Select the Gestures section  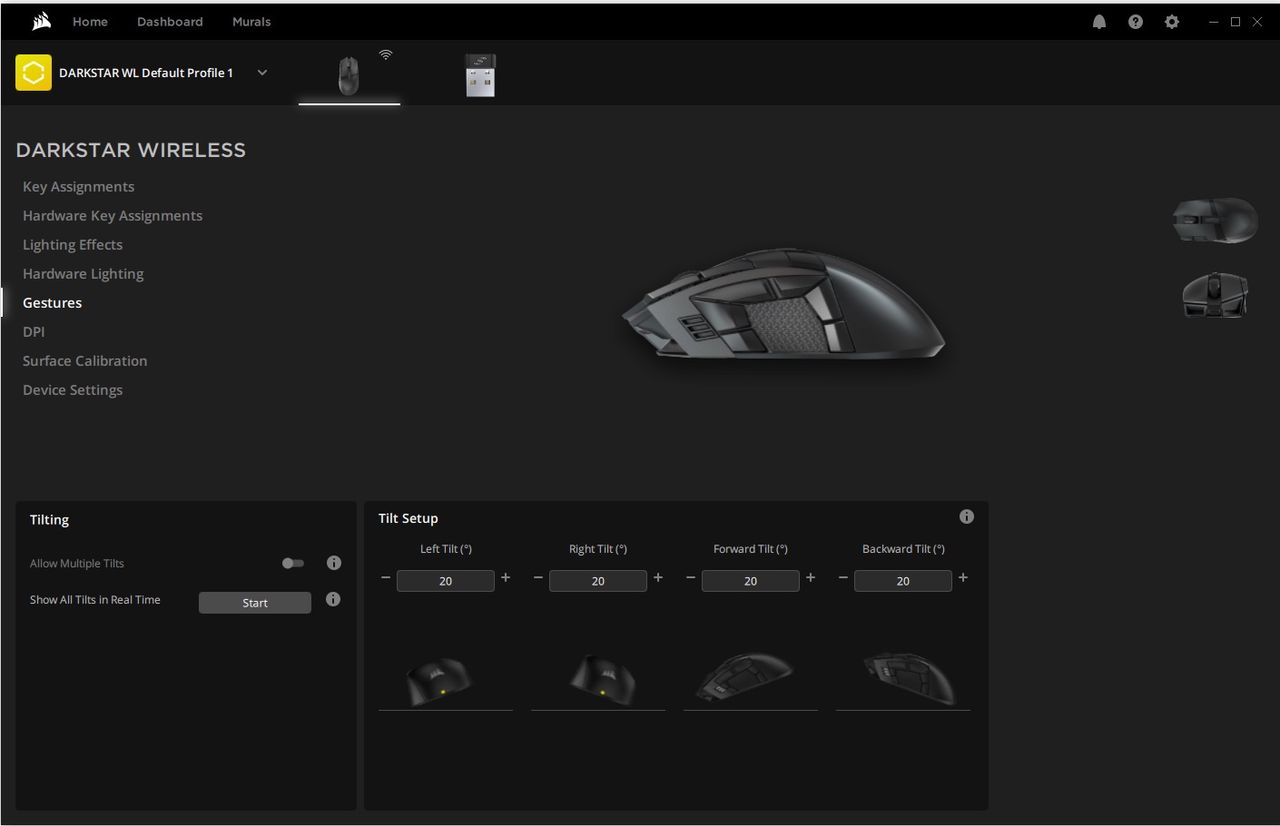52,303
